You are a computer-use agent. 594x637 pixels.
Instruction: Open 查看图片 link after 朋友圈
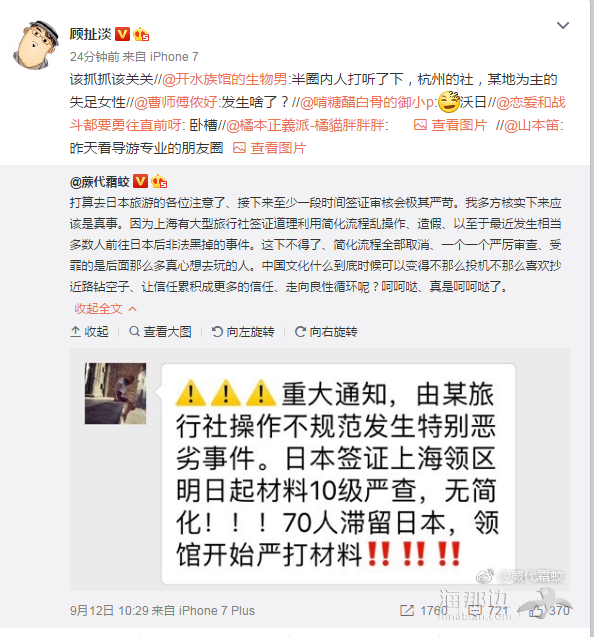point(269,148)
